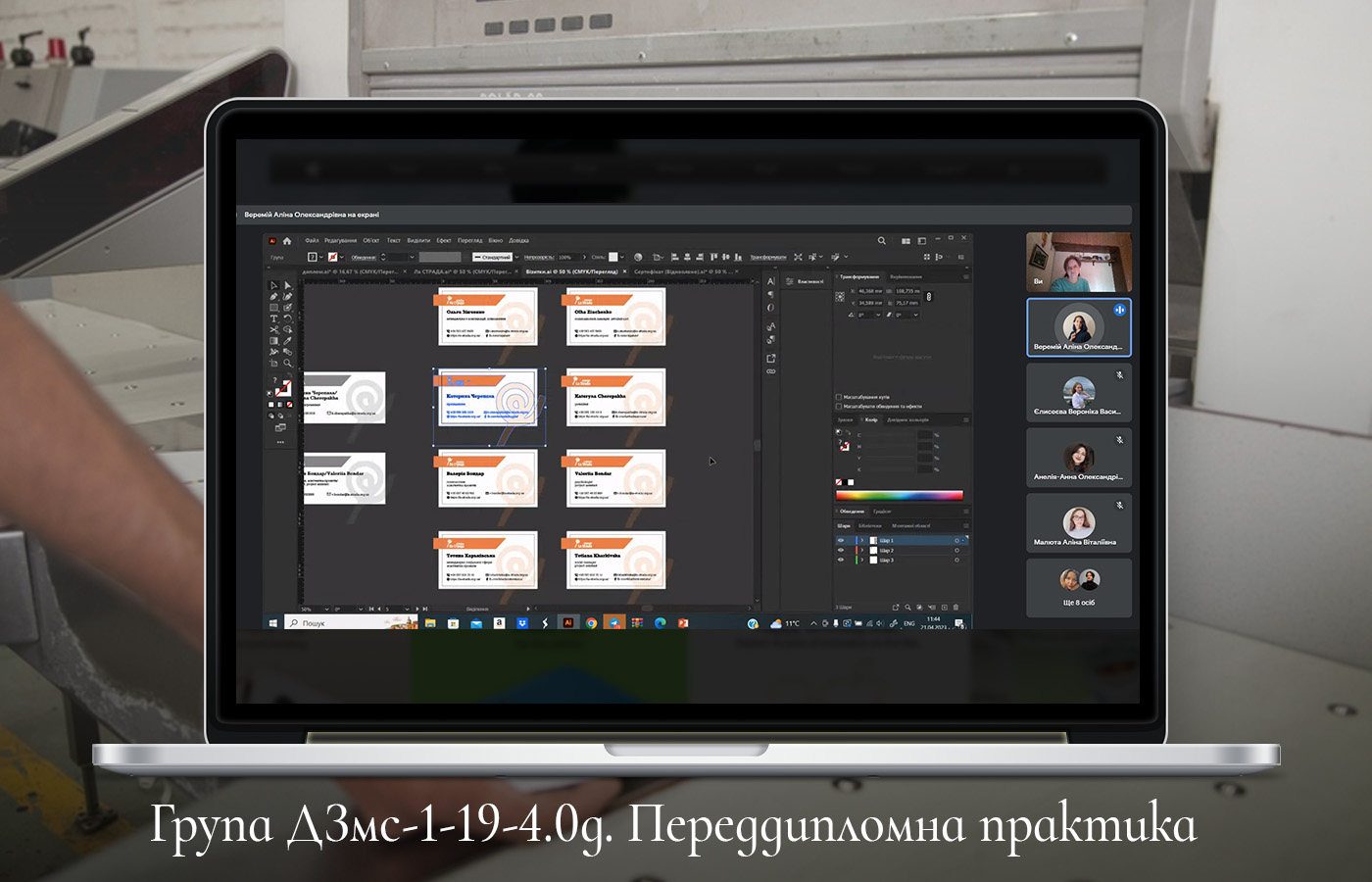This screenshot has height=882, width=1372.
Task: Toggle visibility of layer Шар 1
Action: coord(841,540)
